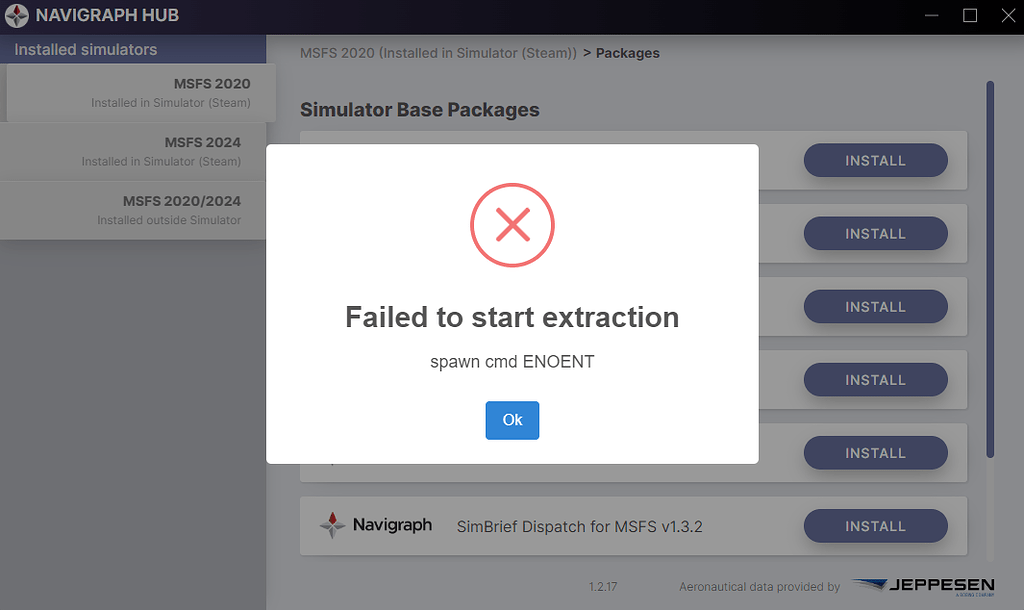Select MSFS 2024 installed in Simulator (Steam)
The height and width of the screenshot is (610, 1024).
[x=133, y=151]
